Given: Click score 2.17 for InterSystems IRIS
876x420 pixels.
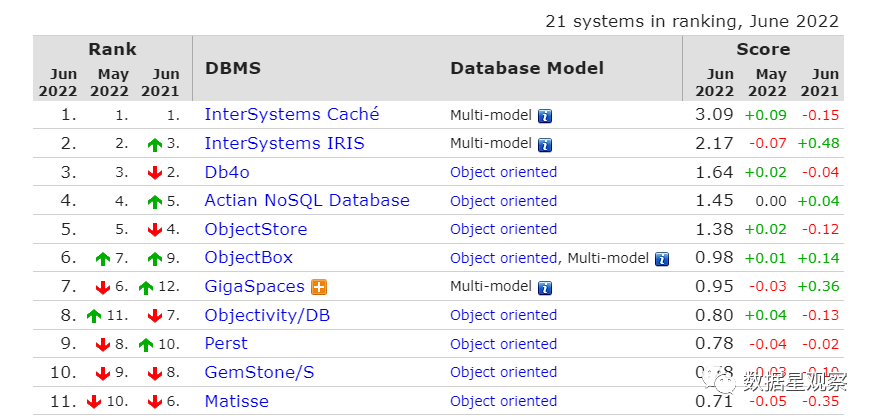Looking at the screenshot, I should [714, 144].
